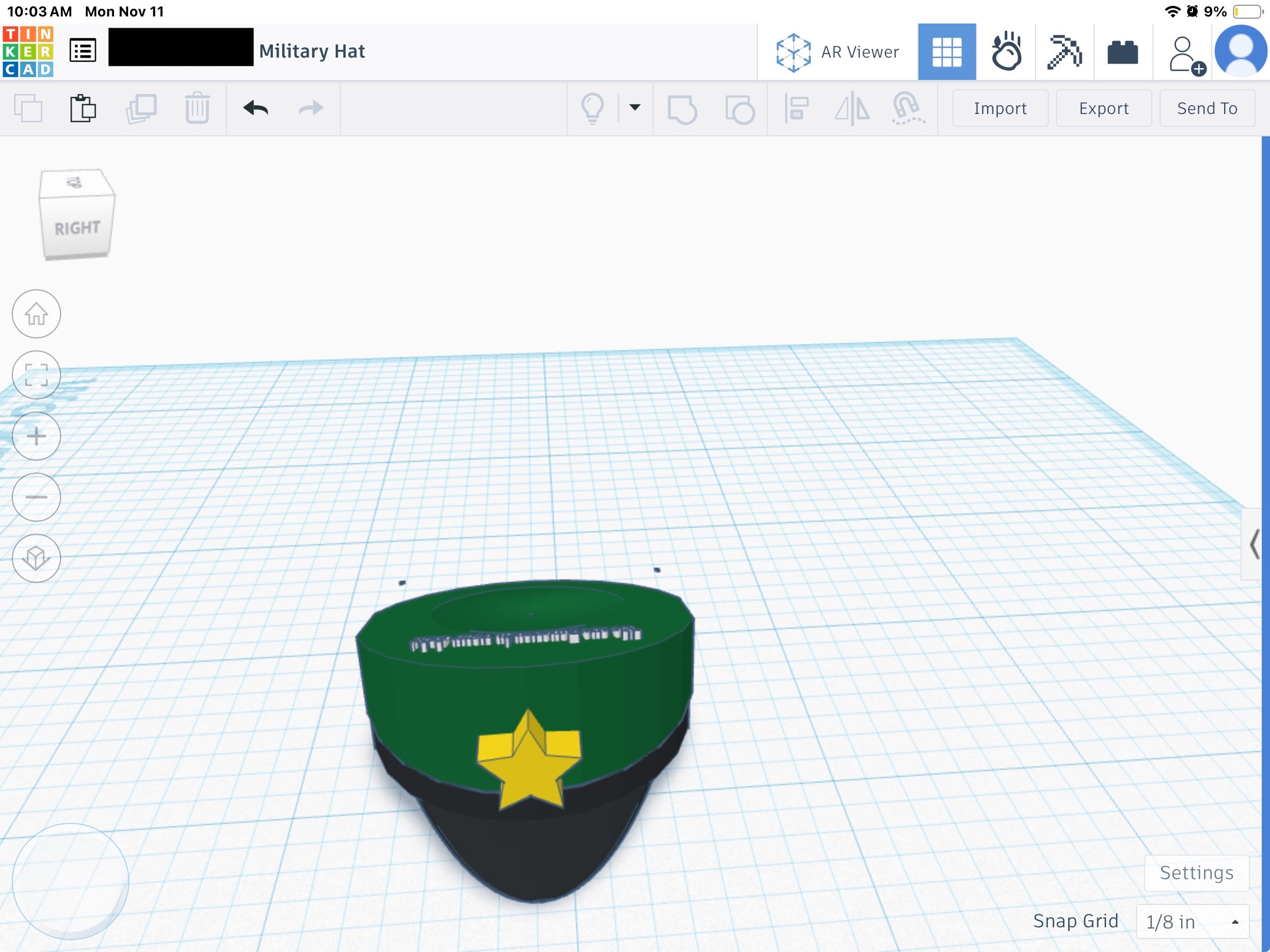Launch the AR Viewer
This screenshot has width=1270, height=952.
(x=838, y=52)
